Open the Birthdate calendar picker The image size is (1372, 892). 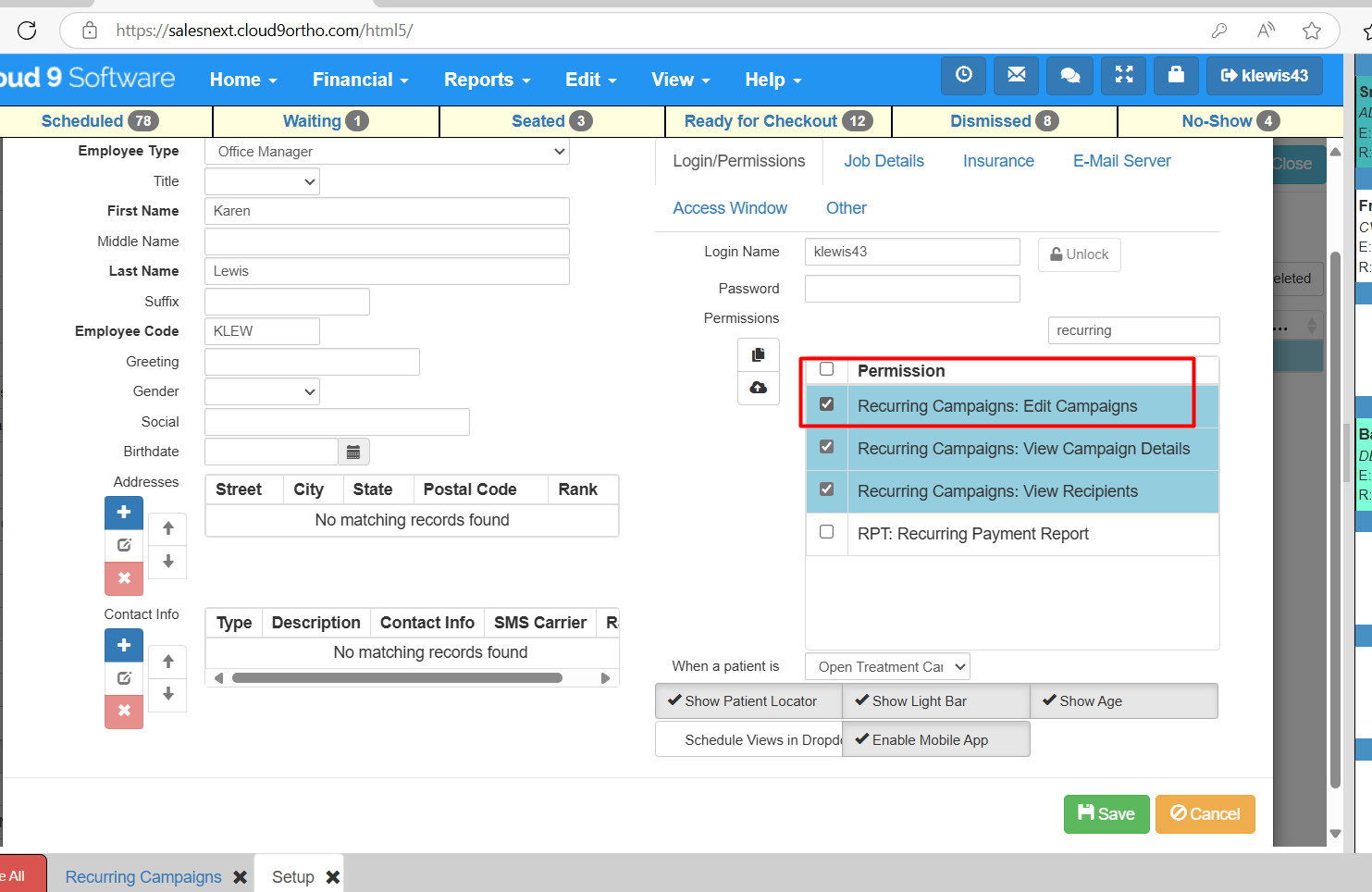click(353, 452)
